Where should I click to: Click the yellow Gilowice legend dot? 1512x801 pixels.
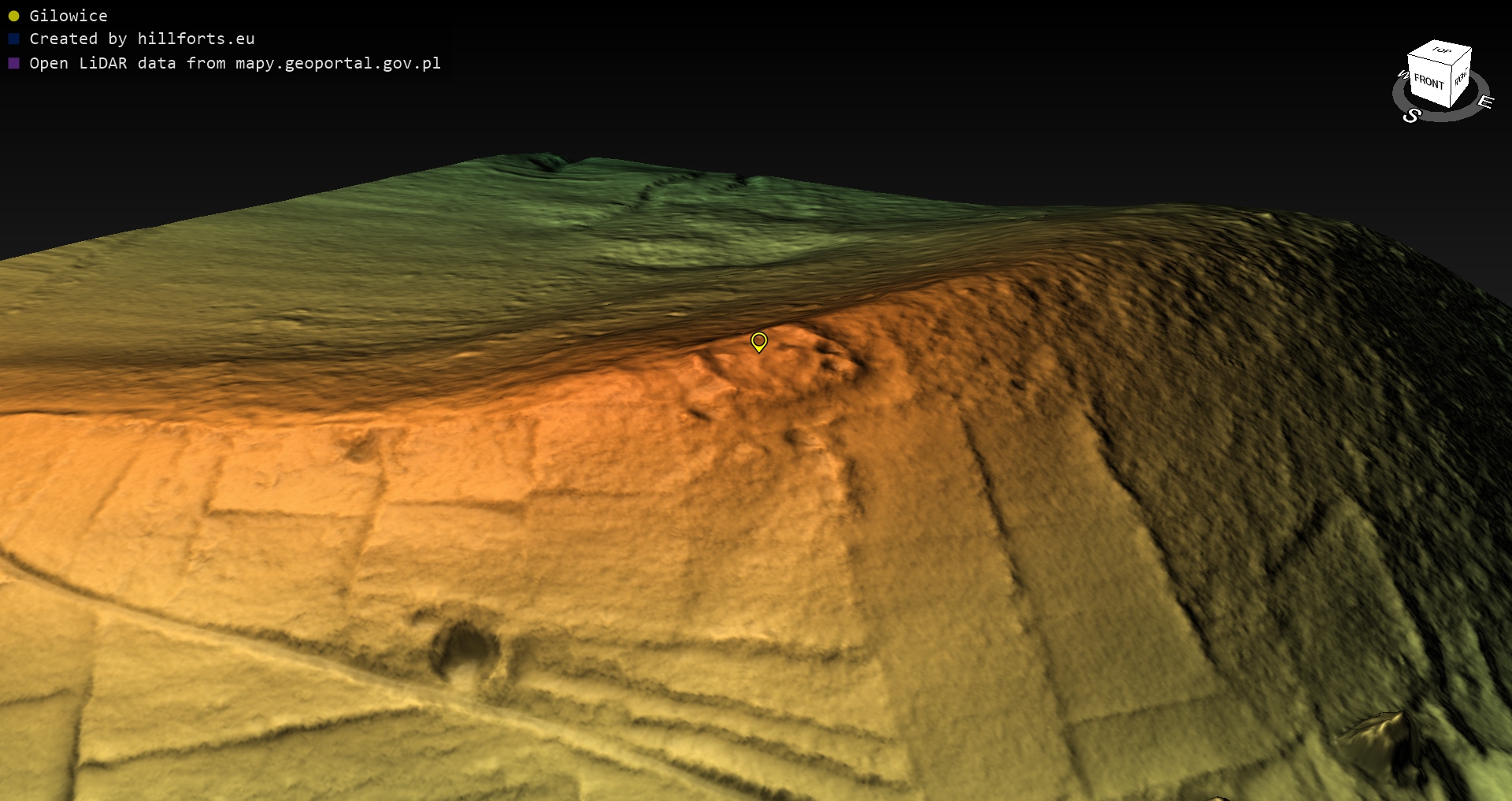tap(13, 16)
